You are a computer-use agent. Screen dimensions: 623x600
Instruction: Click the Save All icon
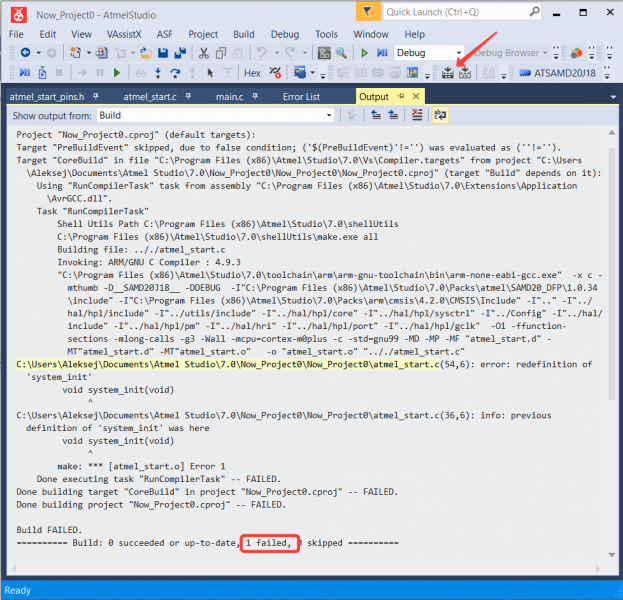pos(180,53)
